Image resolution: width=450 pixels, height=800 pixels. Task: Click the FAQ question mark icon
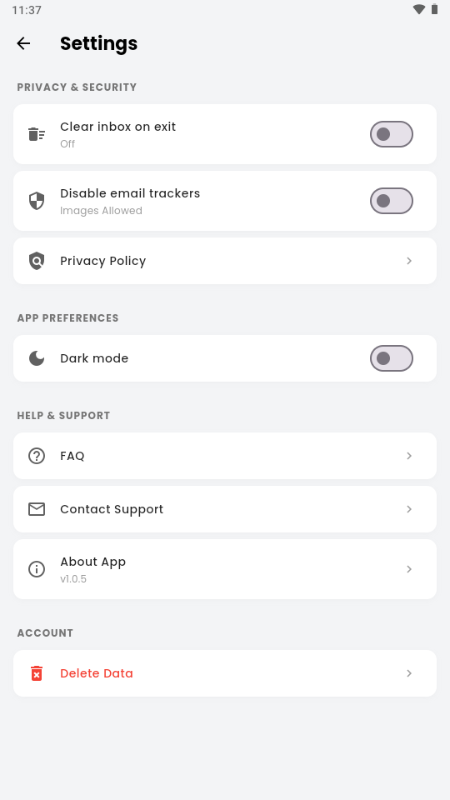36,456
